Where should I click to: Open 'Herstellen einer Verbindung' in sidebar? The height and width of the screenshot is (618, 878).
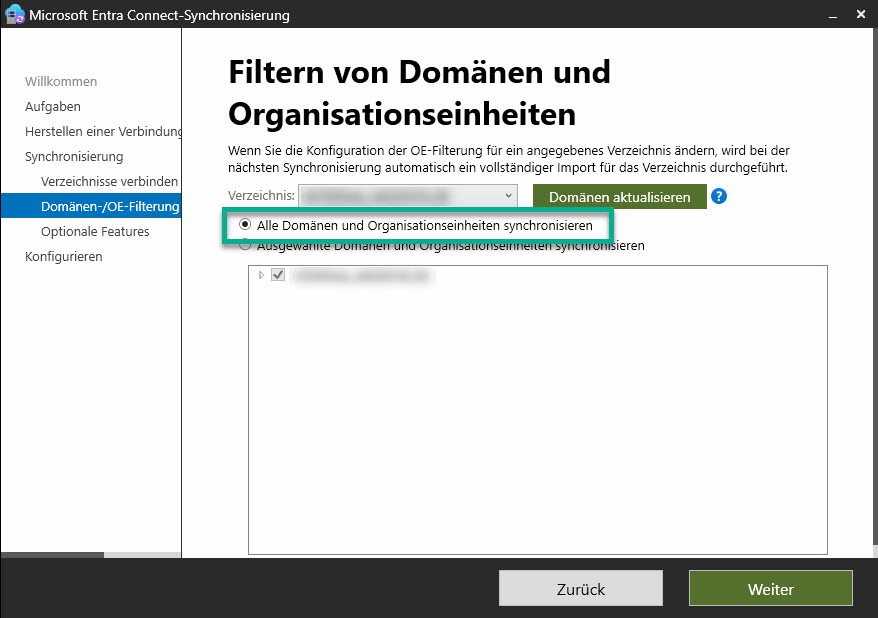(x=103, y=131)
